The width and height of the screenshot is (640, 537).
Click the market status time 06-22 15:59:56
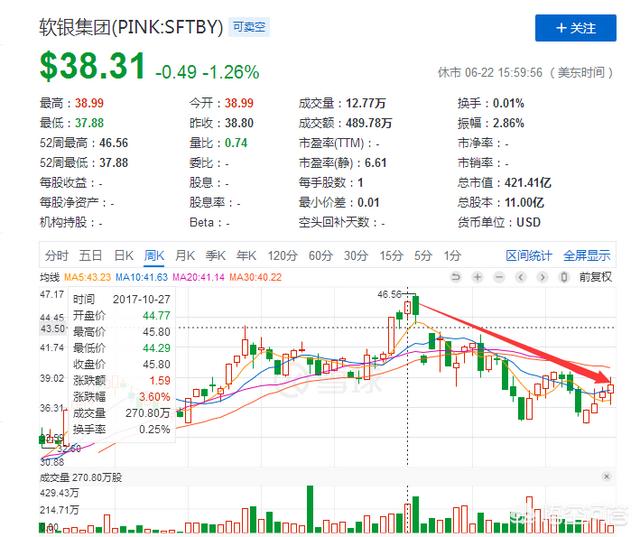coord(504,73)
